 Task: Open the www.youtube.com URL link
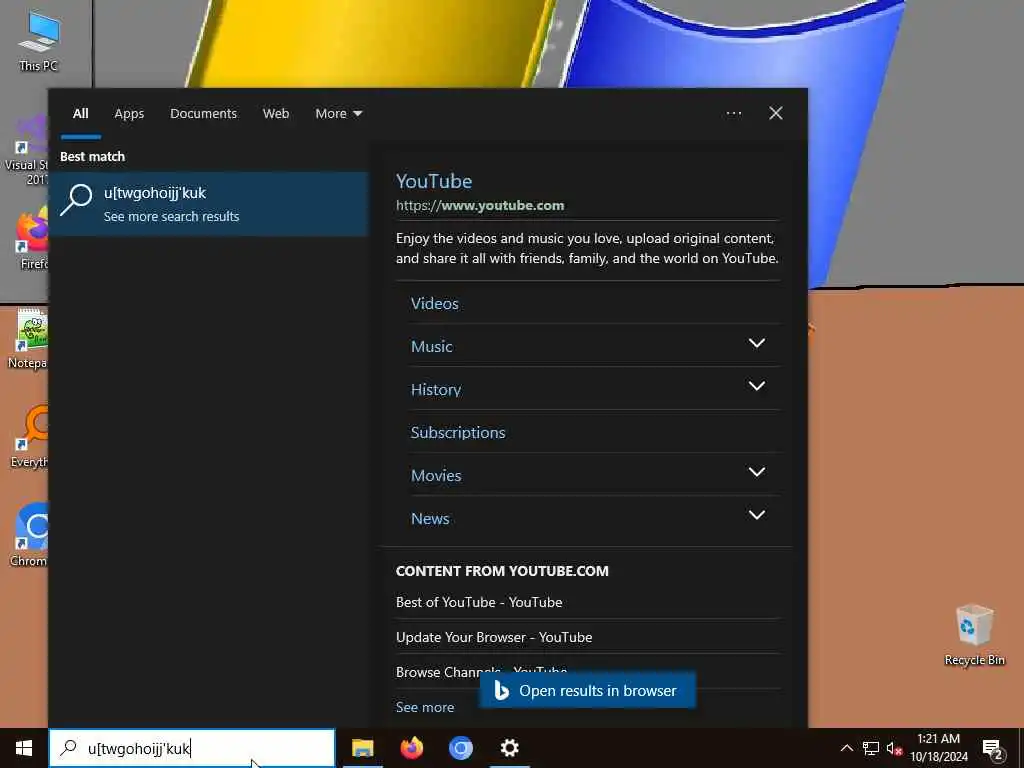(x=480, y=205)
